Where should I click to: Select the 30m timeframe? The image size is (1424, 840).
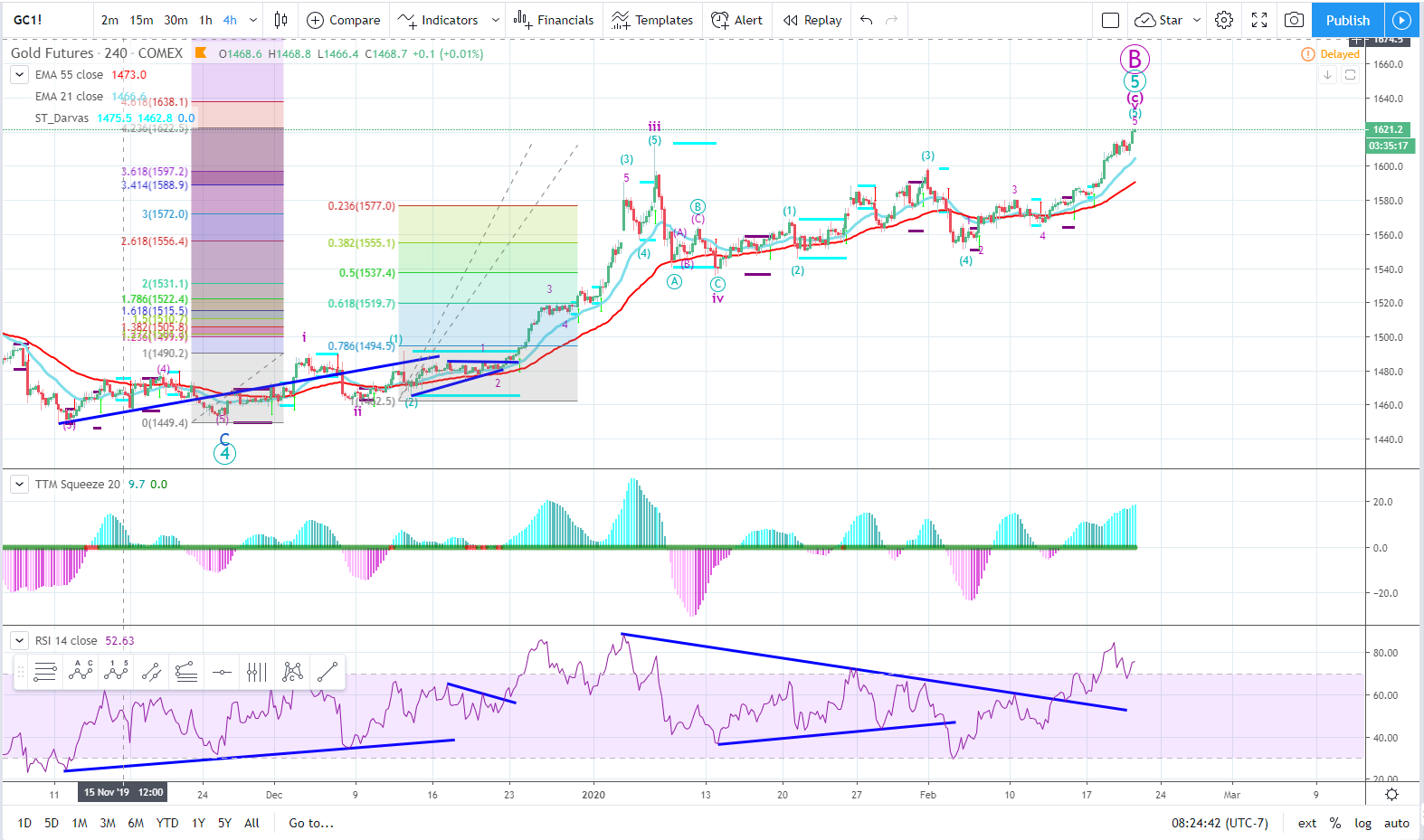[x=176, y=20]
